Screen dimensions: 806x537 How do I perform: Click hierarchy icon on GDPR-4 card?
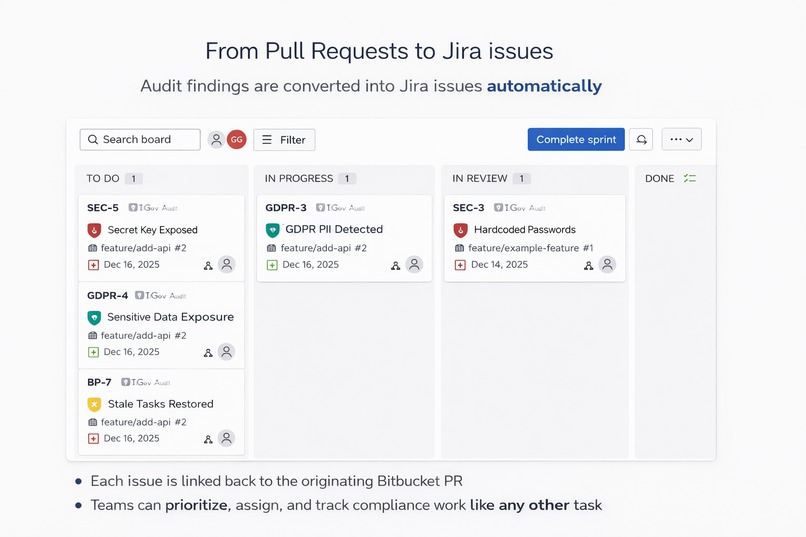[208, 353]
